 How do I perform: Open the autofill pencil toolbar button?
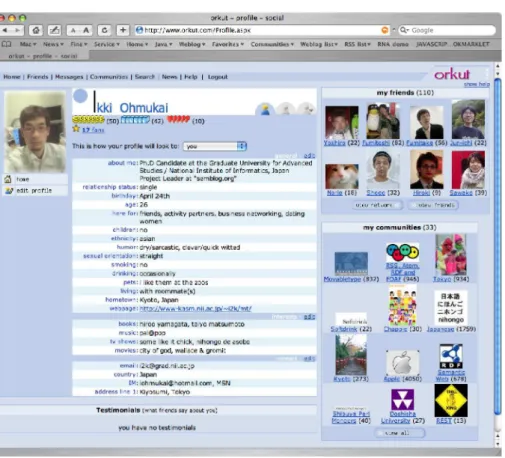tap(54, 30)
